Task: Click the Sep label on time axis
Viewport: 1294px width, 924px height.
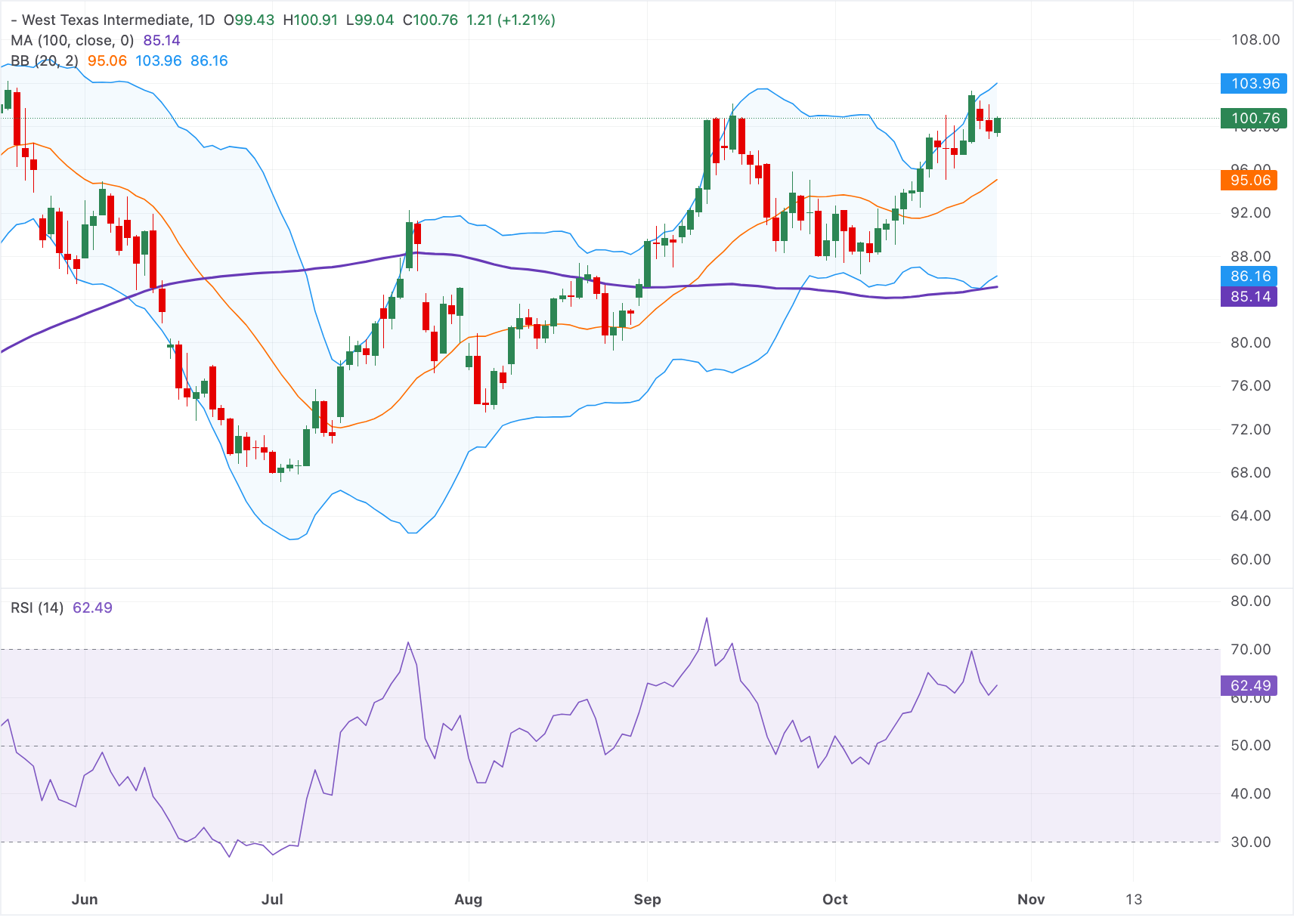Action: tap(648, 900)
